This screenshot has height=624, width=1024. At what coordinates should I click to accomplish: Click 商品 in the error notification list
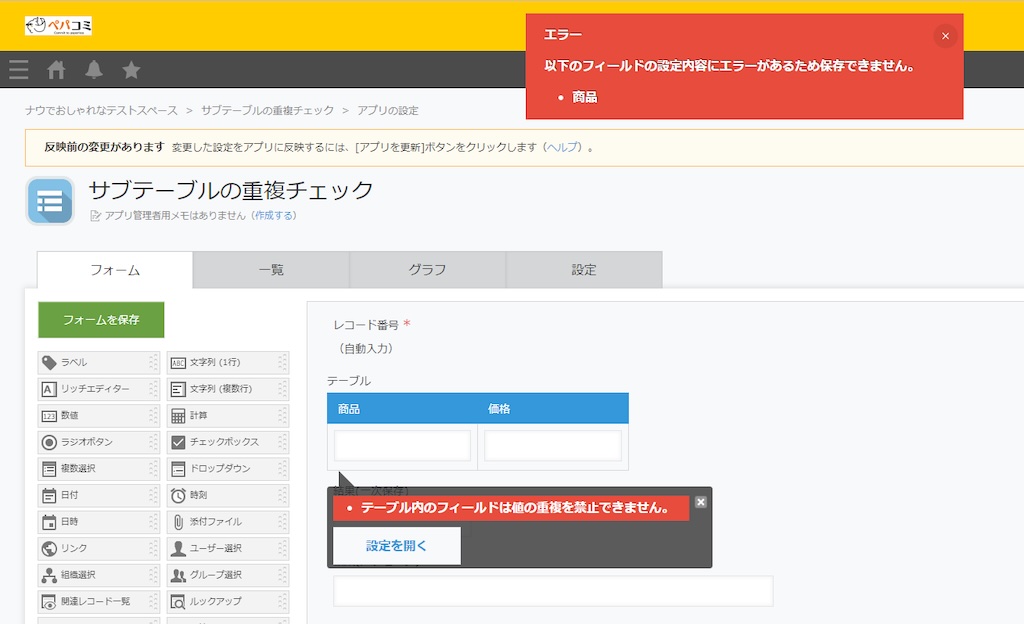584,97
